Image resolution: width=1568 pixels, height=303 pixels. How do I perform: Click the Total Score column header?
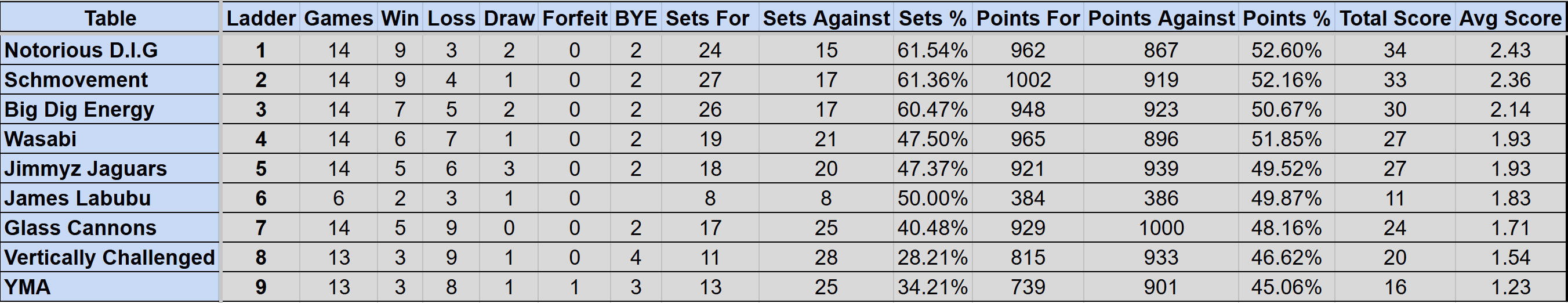1395,17
